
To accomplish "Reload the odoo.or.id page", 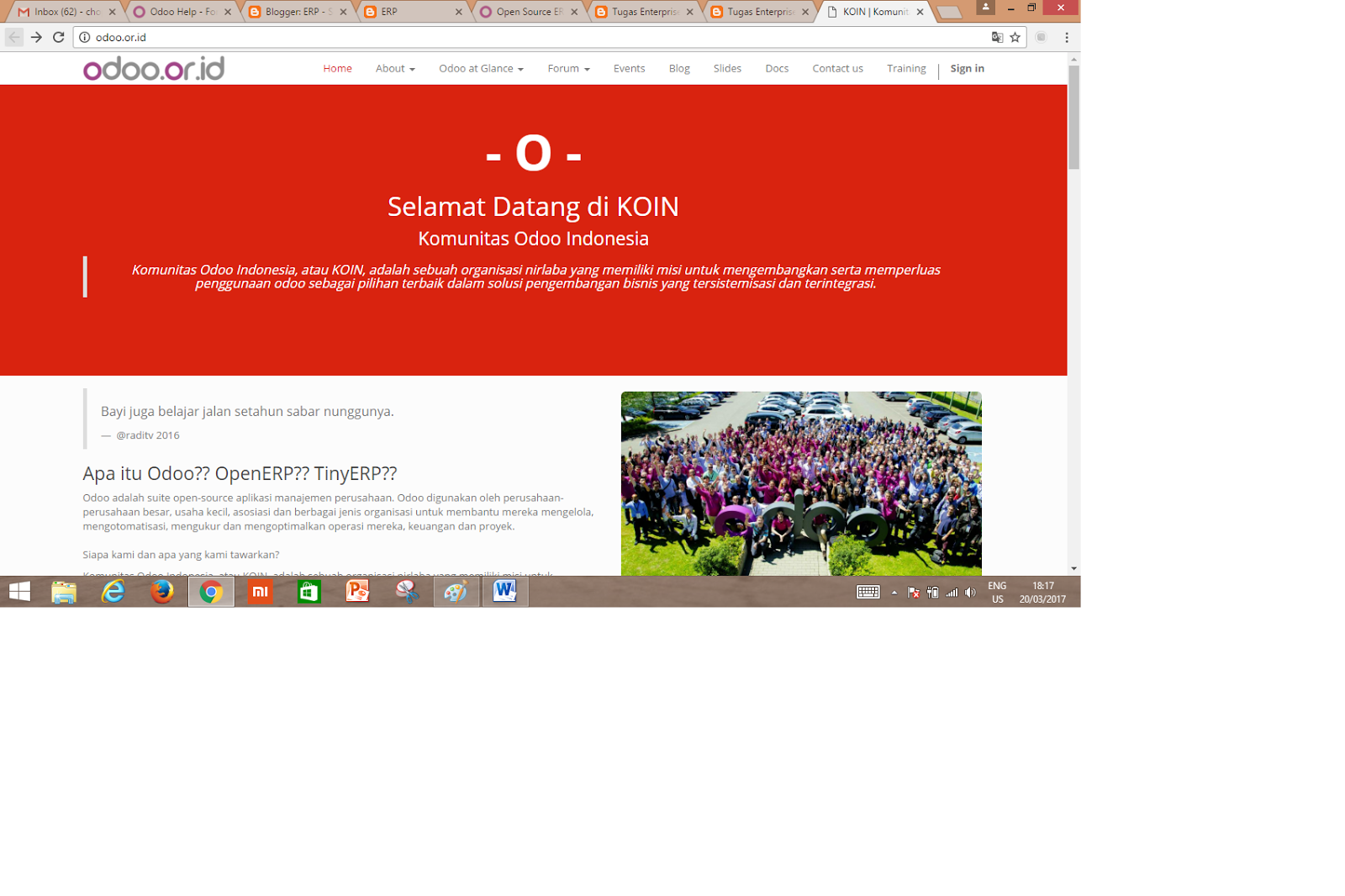I will [59, 37].
